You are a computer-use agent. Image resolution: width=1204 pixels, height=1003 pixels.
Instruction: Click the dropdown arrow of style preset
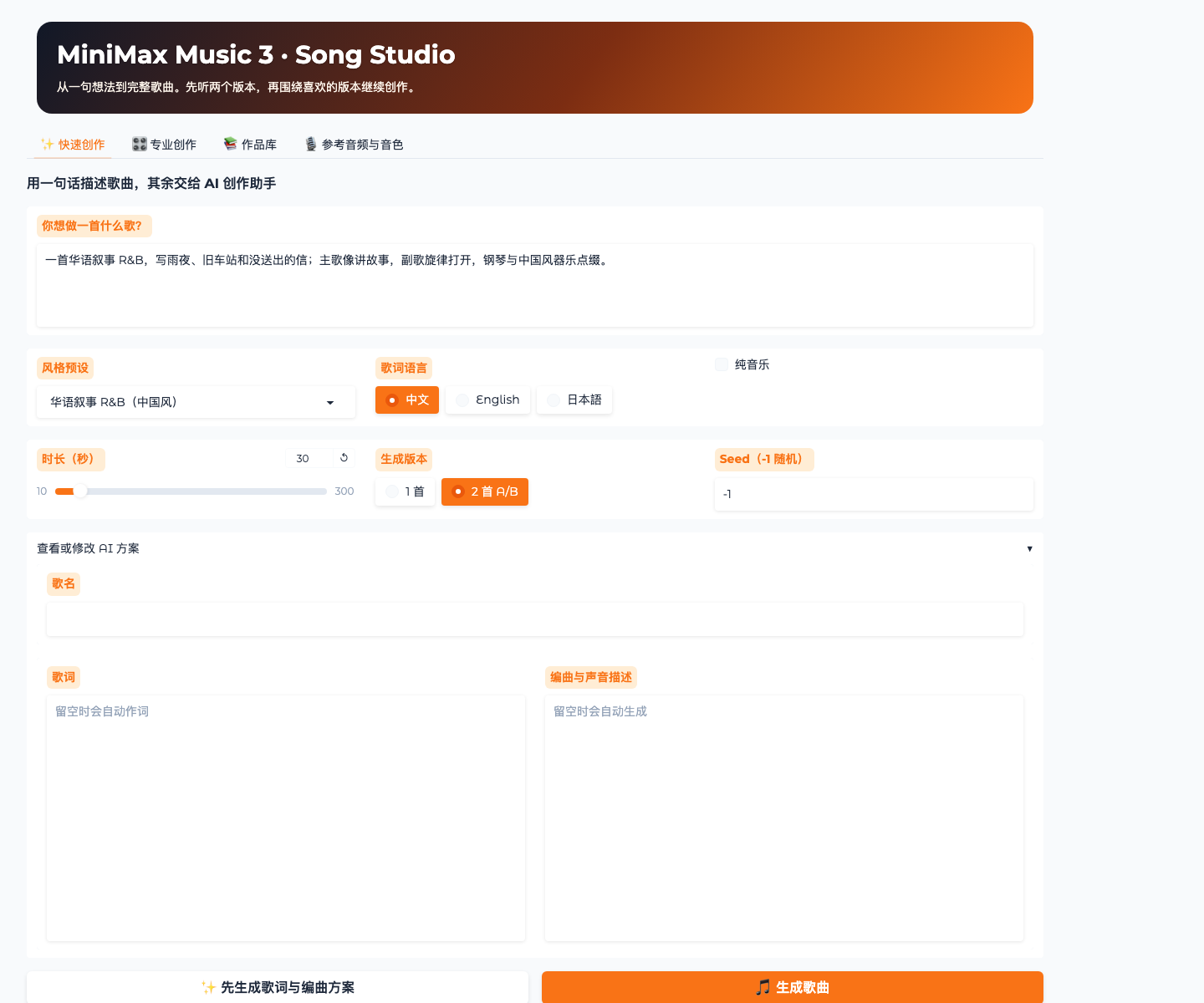[330, 403]
